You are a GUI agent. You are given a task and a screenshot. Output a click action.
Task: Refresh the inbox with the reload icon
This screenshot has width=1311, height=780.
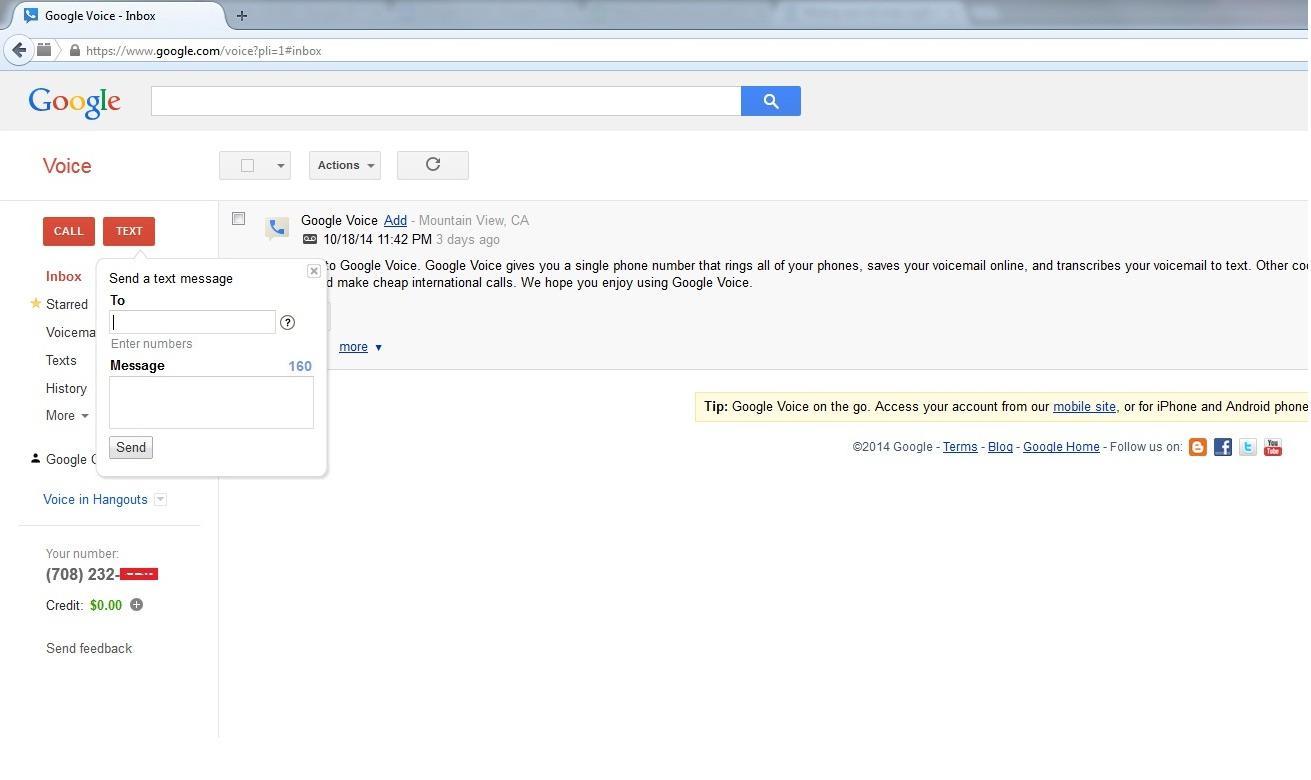click(x=432, y=164)
